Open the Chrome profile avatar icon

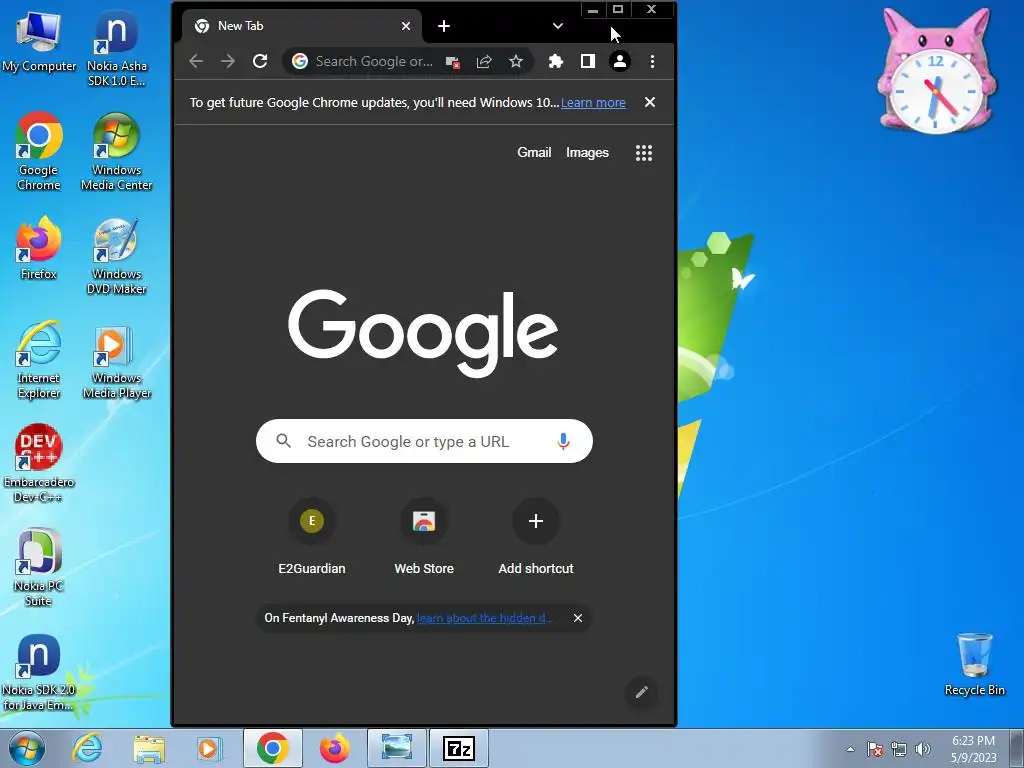tap(620, 61)
